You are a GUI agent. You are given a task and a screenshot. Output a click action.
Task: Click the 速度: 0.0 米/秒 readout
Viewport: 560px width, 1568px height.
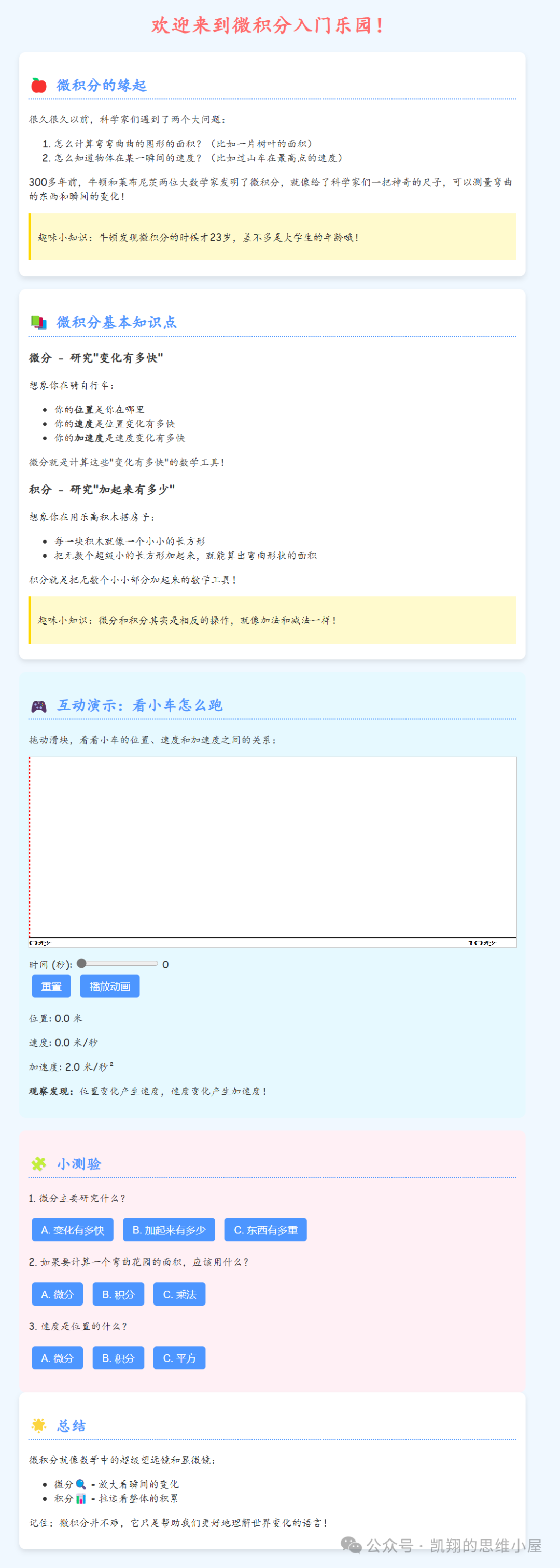63,1043
